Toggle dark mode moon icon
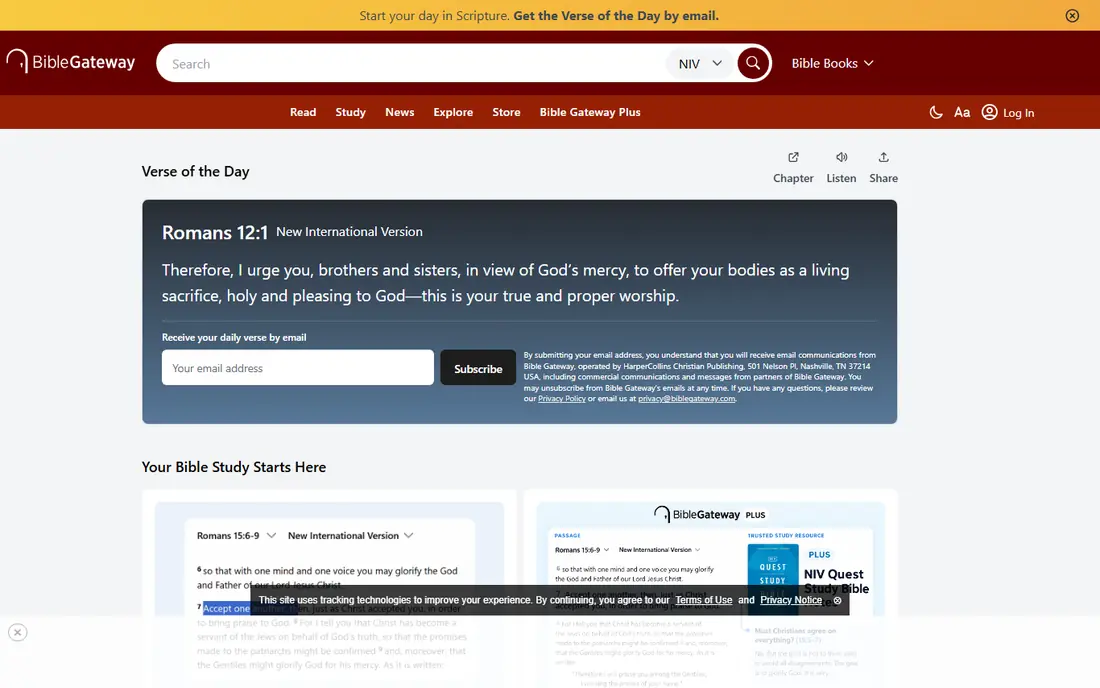Image resolution: width=1100 pixels, height=688 pixels. pos(936,112)
